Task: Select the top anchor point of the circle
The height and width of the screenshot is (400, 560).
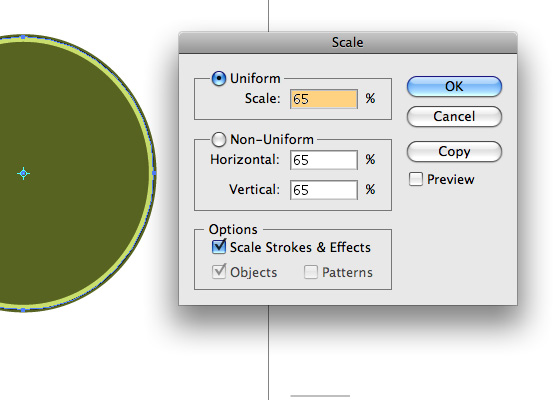Action: [24, 37]
